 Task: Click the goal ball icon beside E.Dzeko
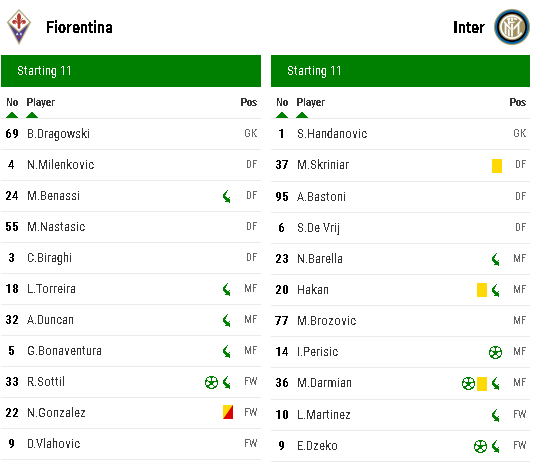pyautogui.click(x=480, y=446)
